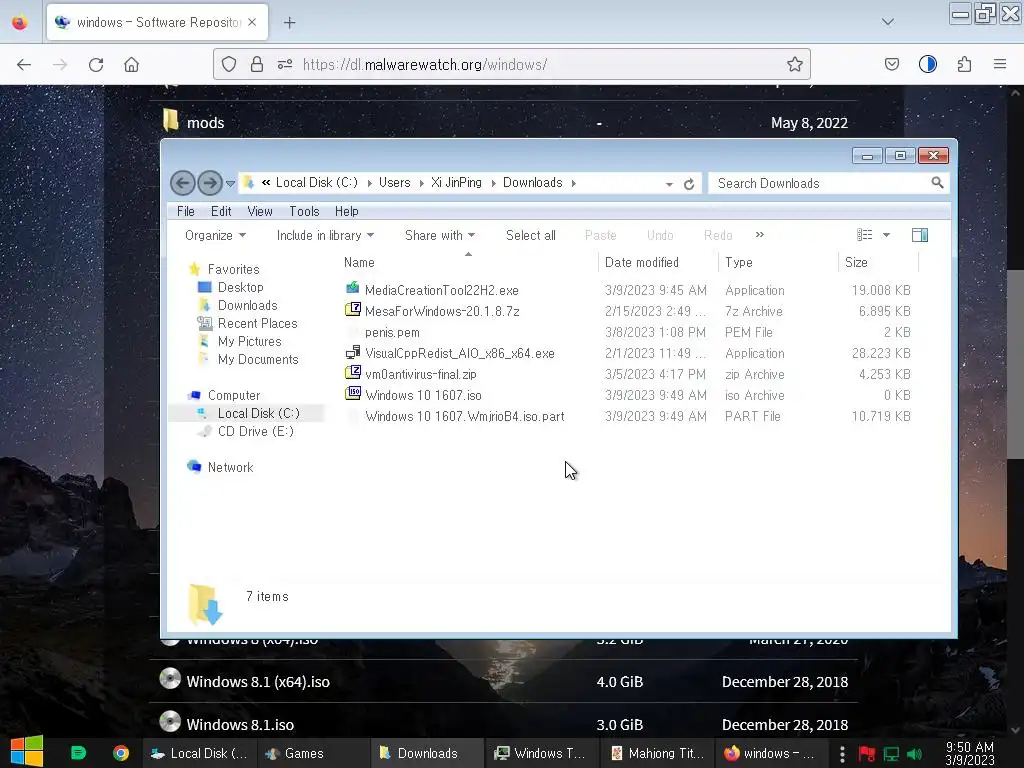Open the View menu
Viewport: 1024px width, 768px height.
[x=260, y=211]
